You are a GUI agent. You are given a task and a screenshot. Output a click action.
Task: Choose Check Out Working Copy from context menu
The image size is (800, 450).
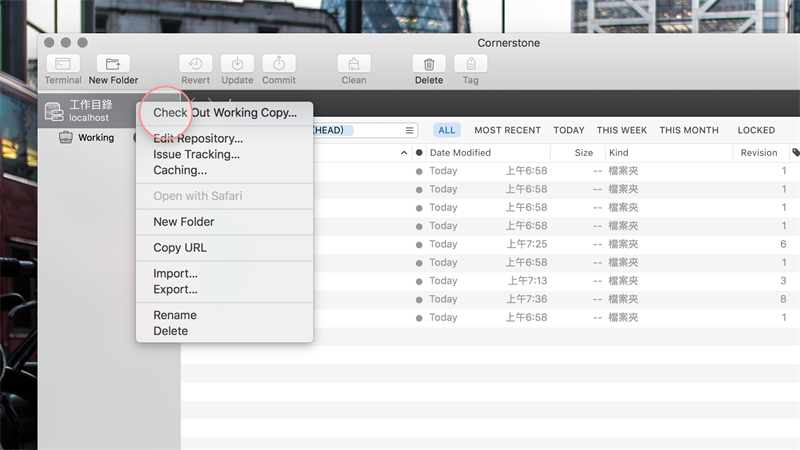(x=225, y=113)
